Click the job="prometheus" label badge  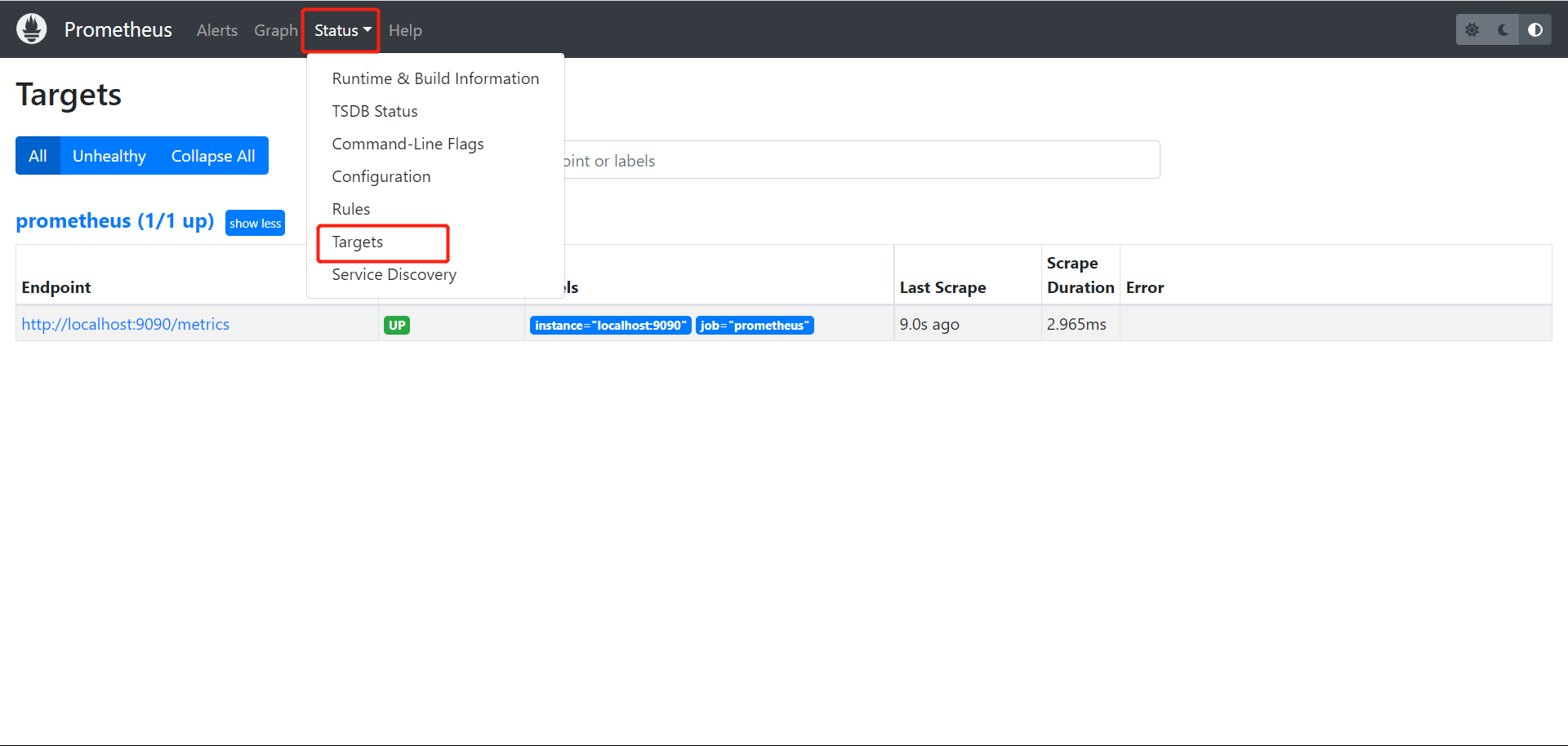coord(755,325)
